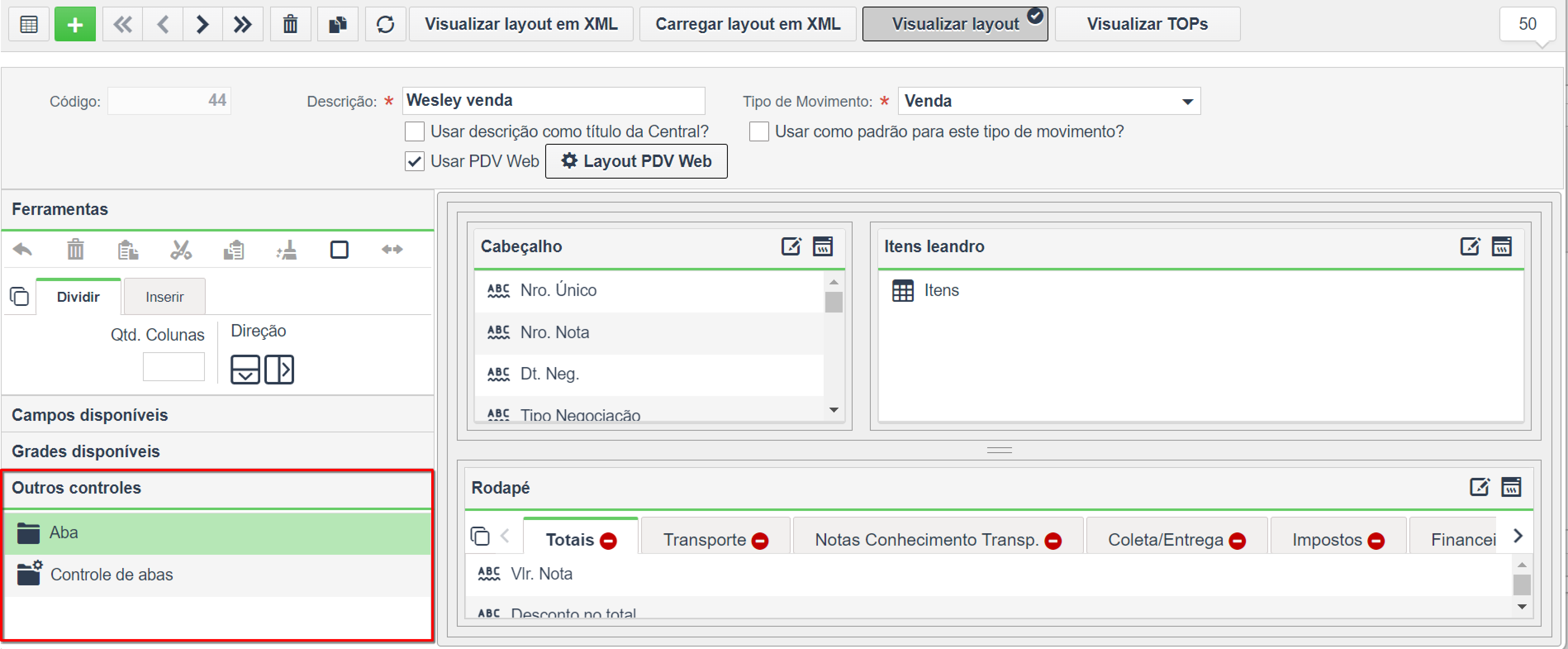Open Rodapé panel window options icon
The width and height of the screenshot is (1568, 649).
coord(1511,487)
